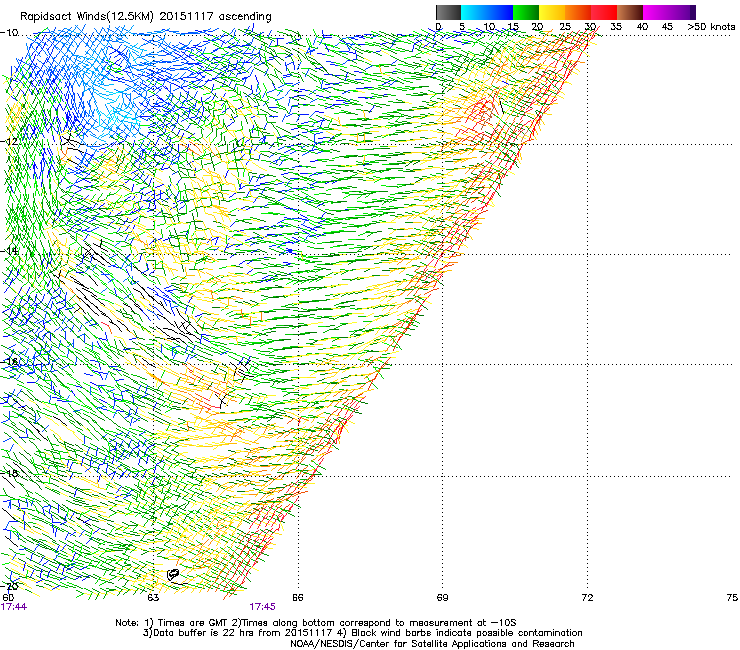
Task: Click longitude label '69' on bottom axis
Action: [442, 598]
